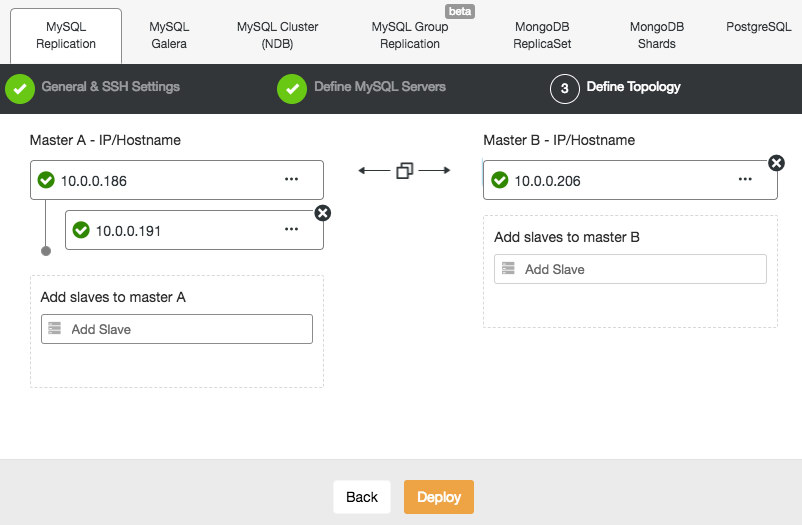This screenshot has width=802, height=525.
Task: Click the green status check for 10.0.0.206
Action: [500, 180]
